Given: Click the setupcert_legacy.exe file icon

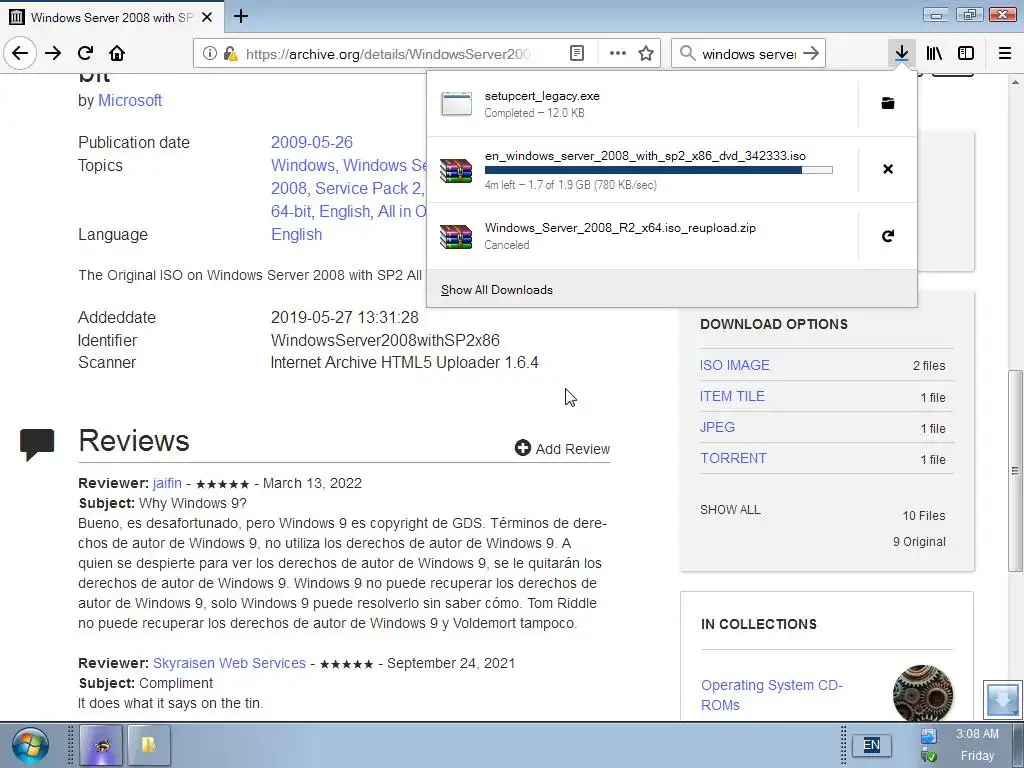Looking at the screenshot, I should tap(456, 103).
